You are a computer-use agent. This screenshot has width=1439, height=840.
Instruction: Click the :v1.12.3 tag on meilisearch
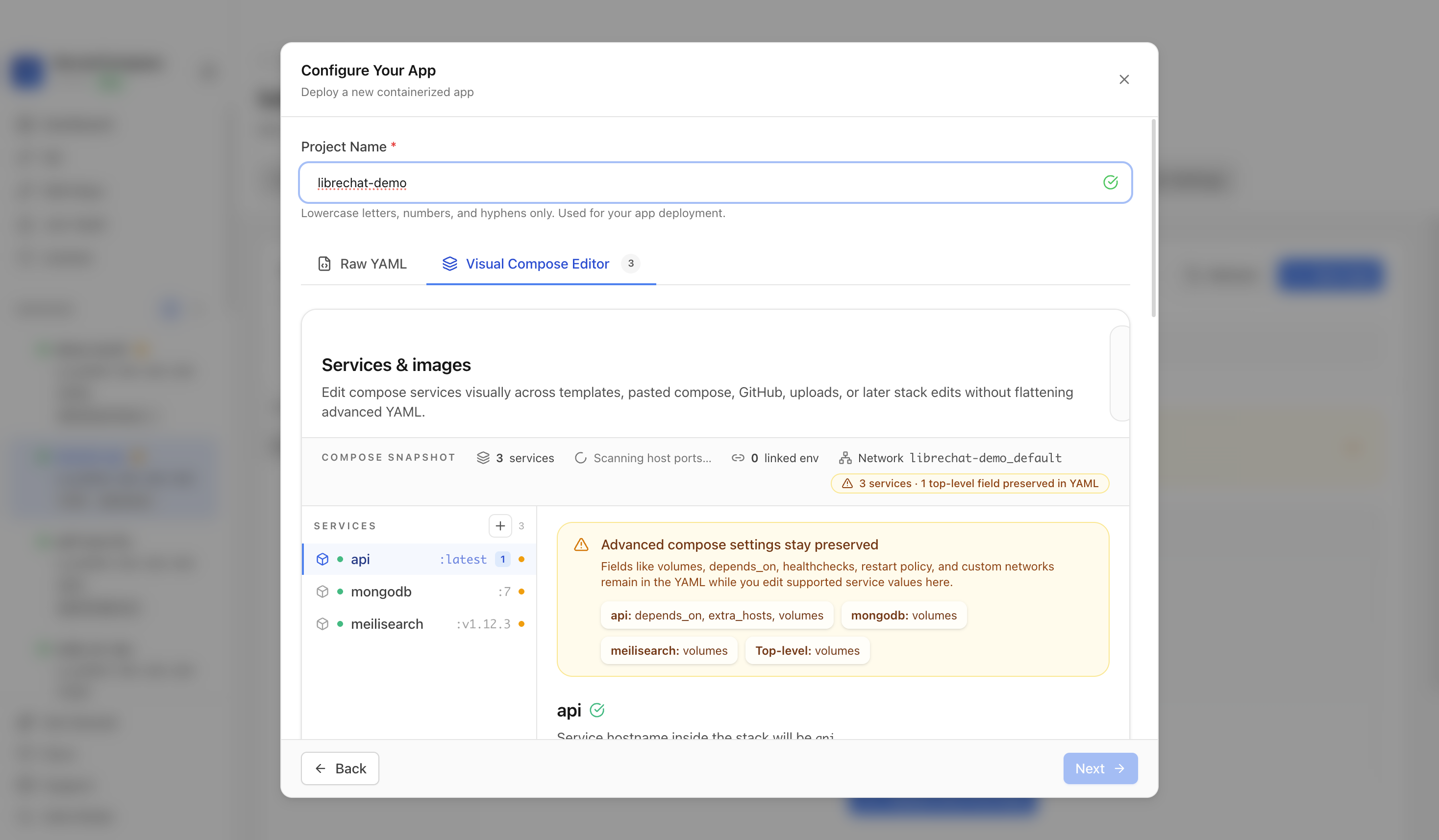[483, 624]
